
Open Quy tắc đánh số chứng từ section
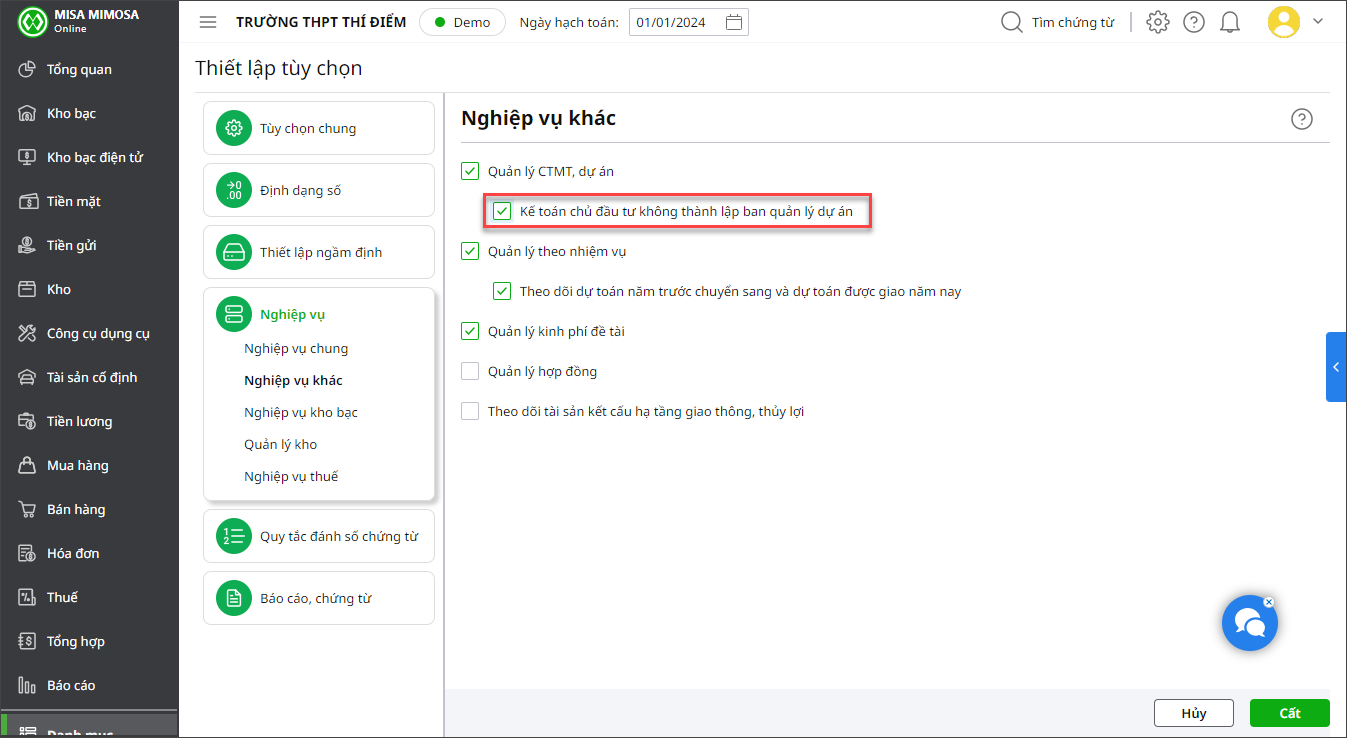319,536
